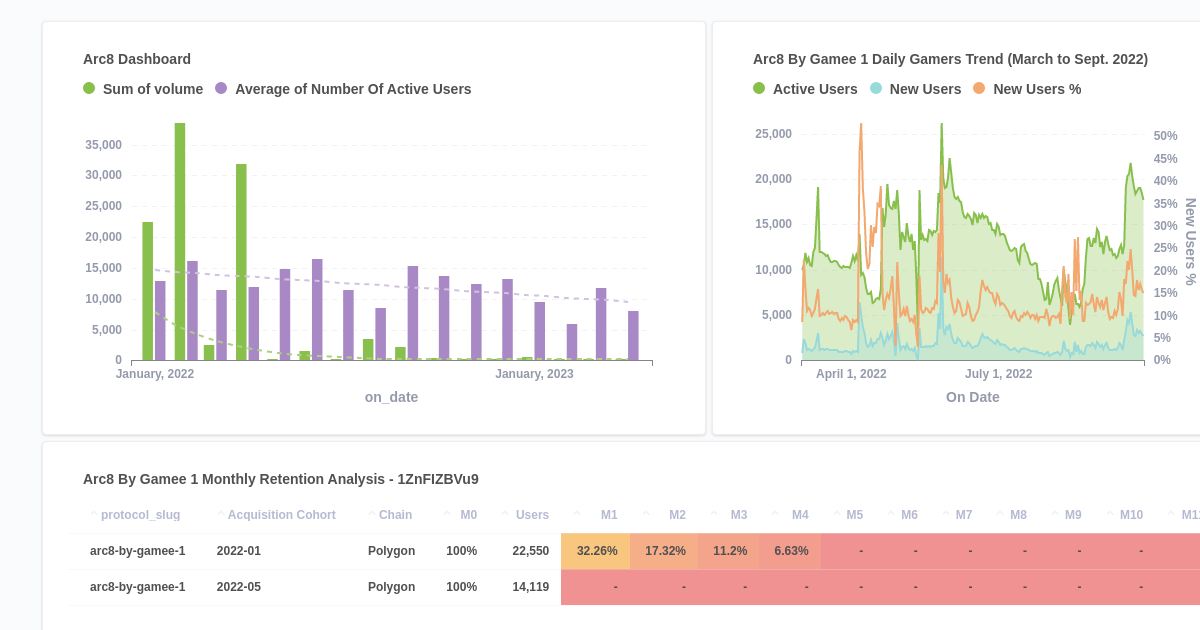Click the on_date axis label
1200x630 pixels.
pyautogui.click(x=391, y=397)
